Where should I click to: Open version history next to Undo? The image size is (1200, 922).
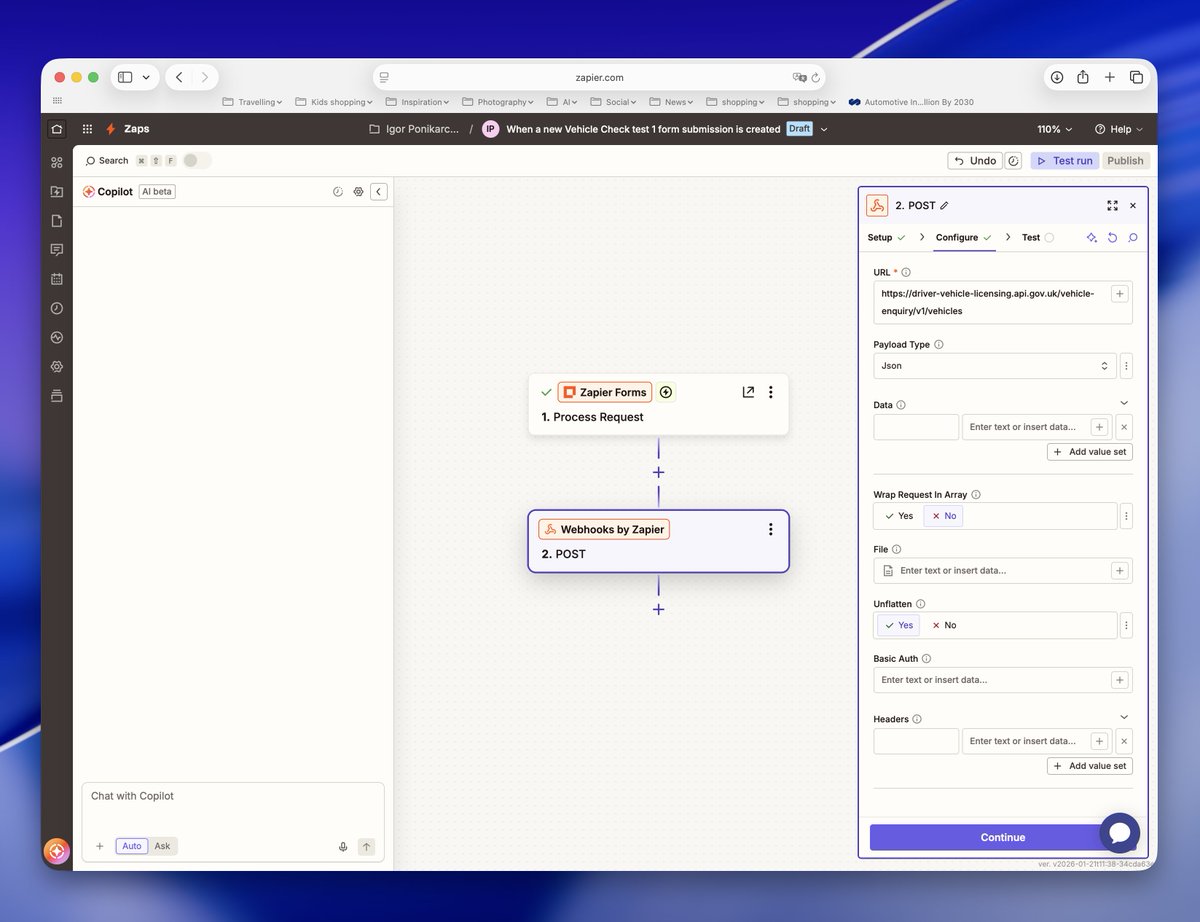(1014, 160)
